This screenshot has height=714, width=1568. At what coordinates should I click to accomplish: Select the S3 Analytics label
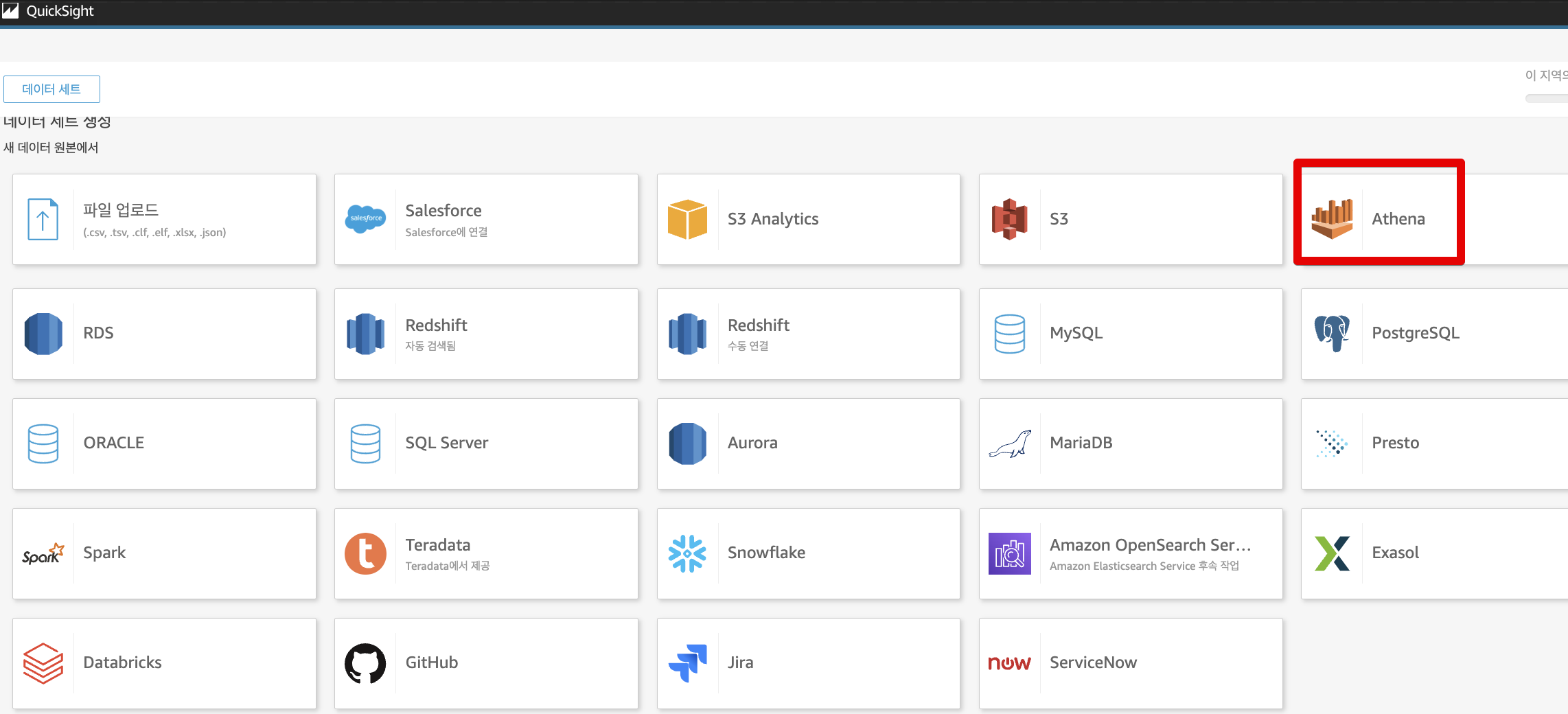point(773,219)
